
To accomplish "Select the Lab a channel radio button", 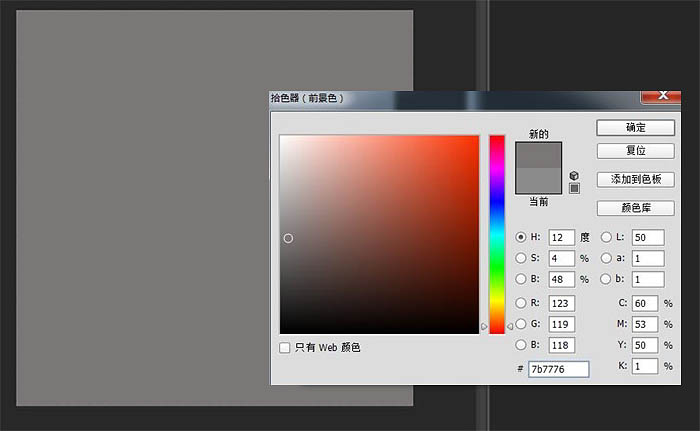I will point(606,258).
